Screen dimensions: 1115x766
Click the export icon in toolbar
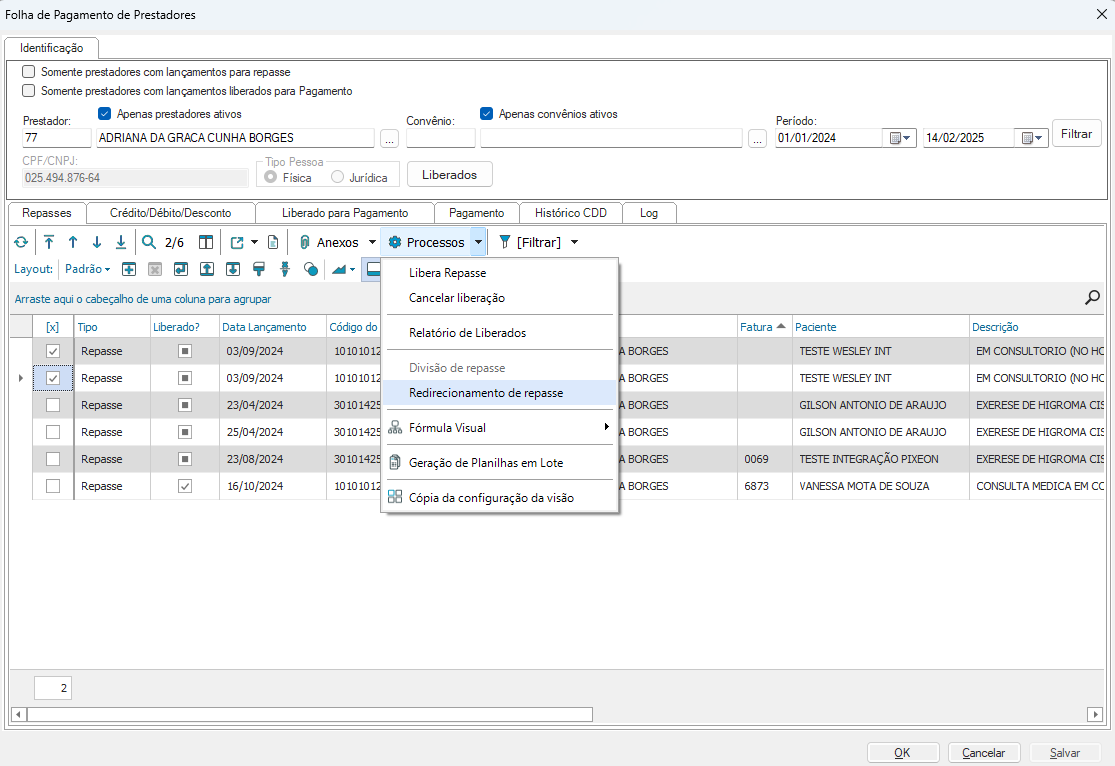pyautogui.click(x=237, y=242)
